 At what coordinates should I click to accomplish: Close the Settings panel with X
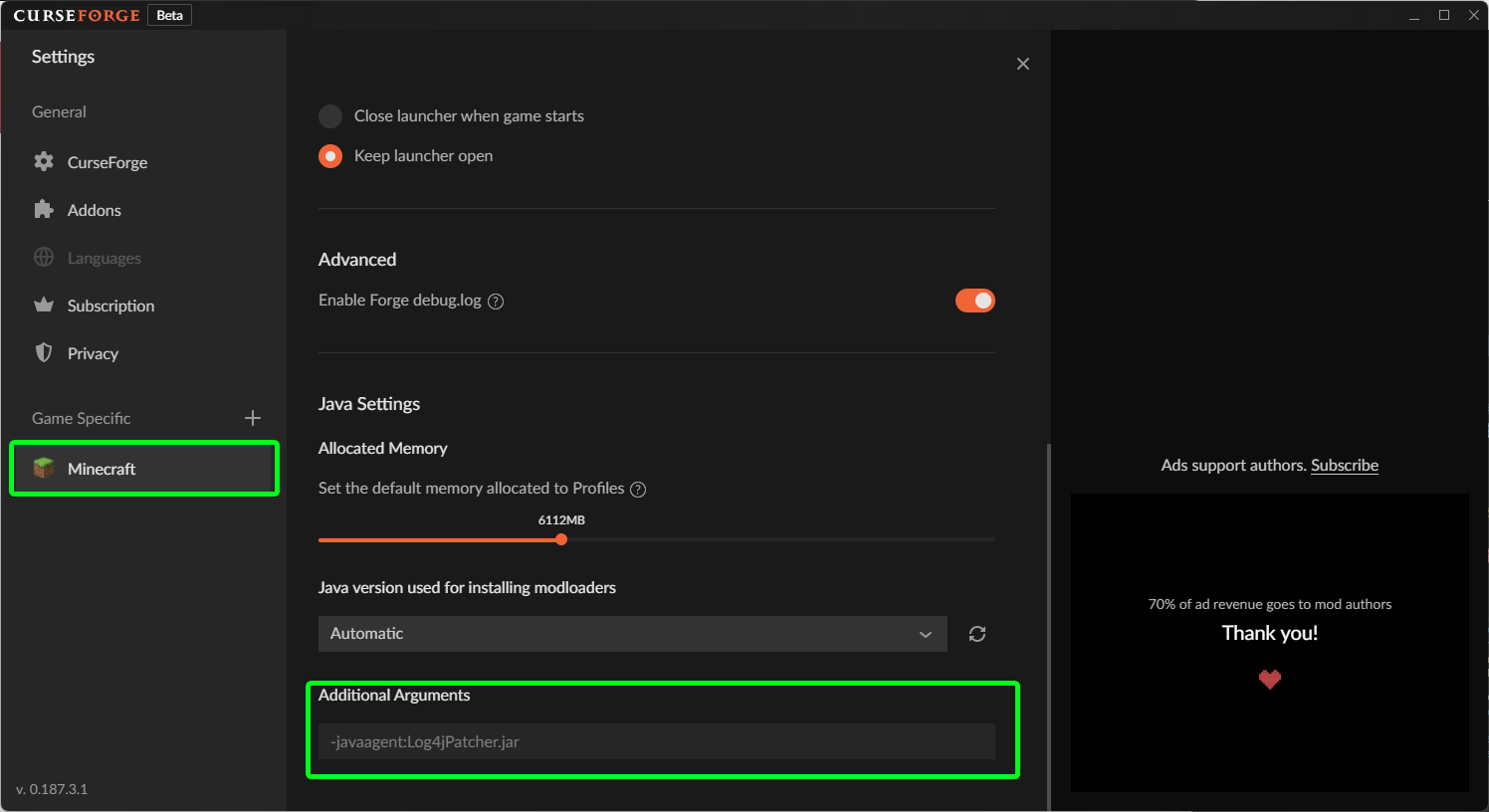click(1023, 64)
